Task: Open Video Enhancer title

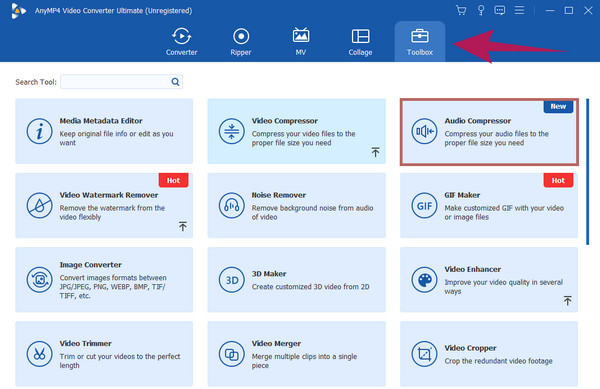Action: pyautogui.click(x=472, y=269)
